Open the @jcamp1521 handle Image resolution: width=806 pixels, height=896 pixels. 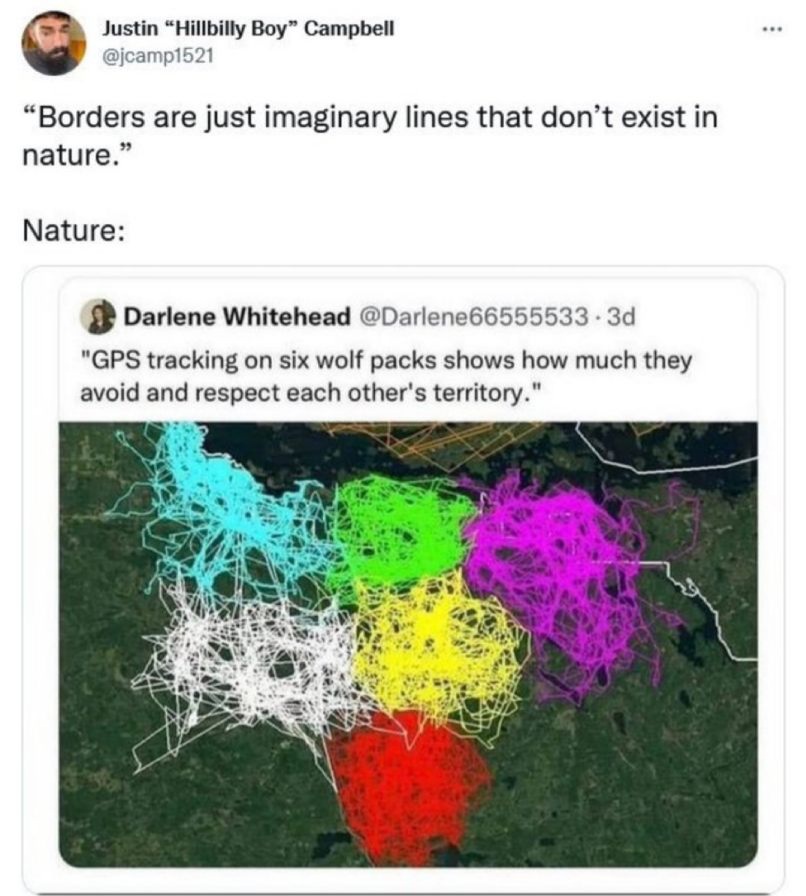[x=158, y=56]
